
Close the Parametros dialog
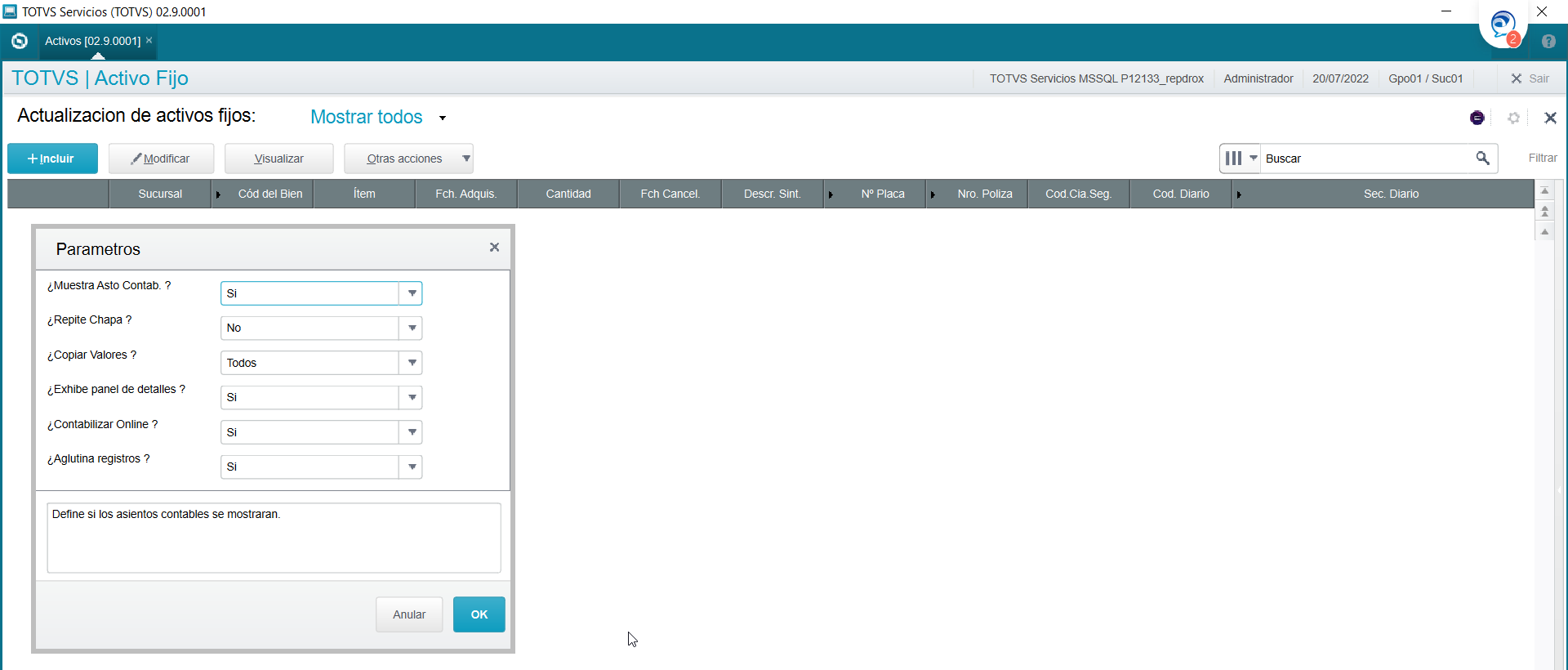(x=494, y=247)
